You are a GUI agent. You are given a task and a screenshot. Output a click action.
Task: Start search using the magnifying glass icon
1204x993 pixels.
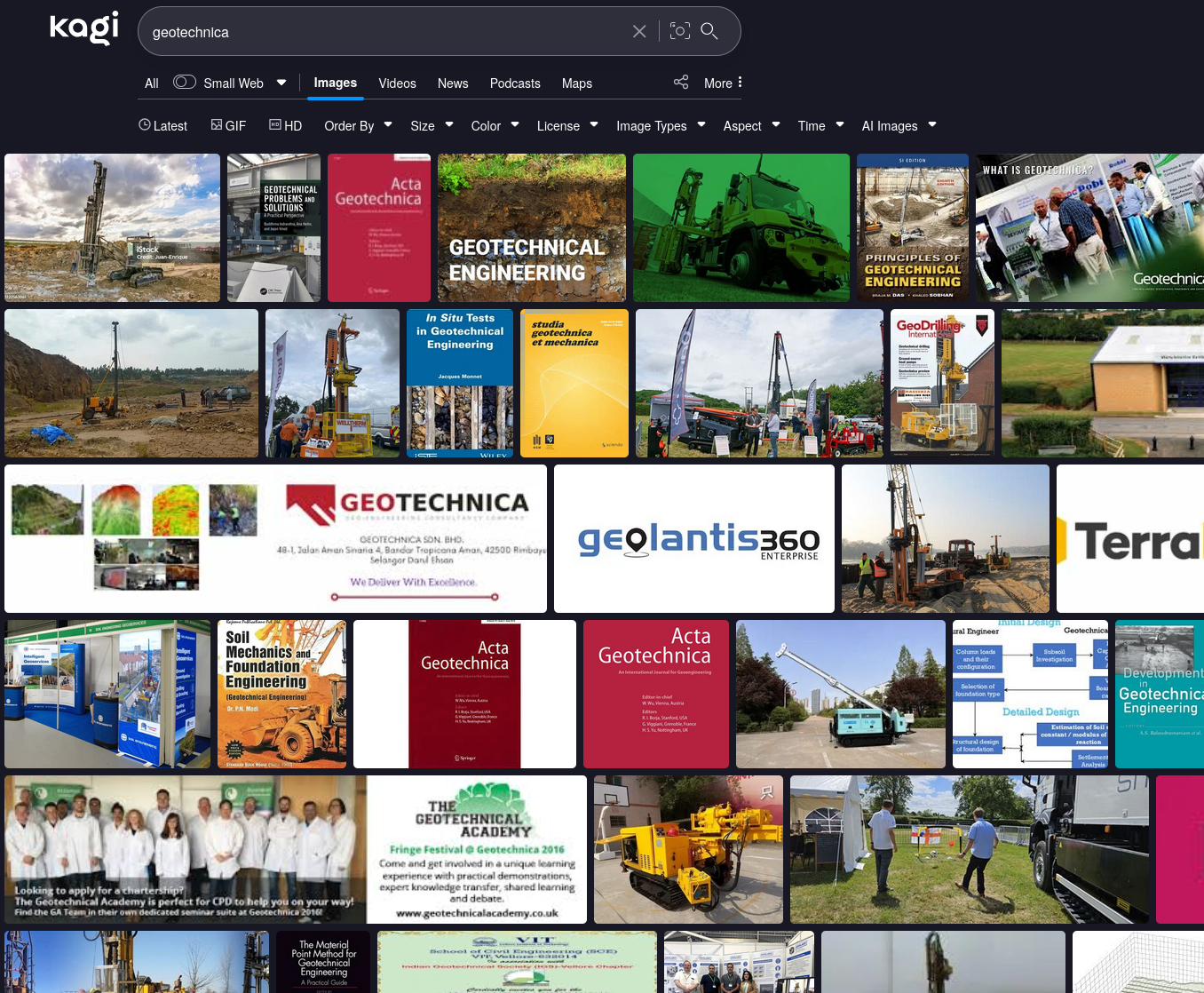point(709,31)
